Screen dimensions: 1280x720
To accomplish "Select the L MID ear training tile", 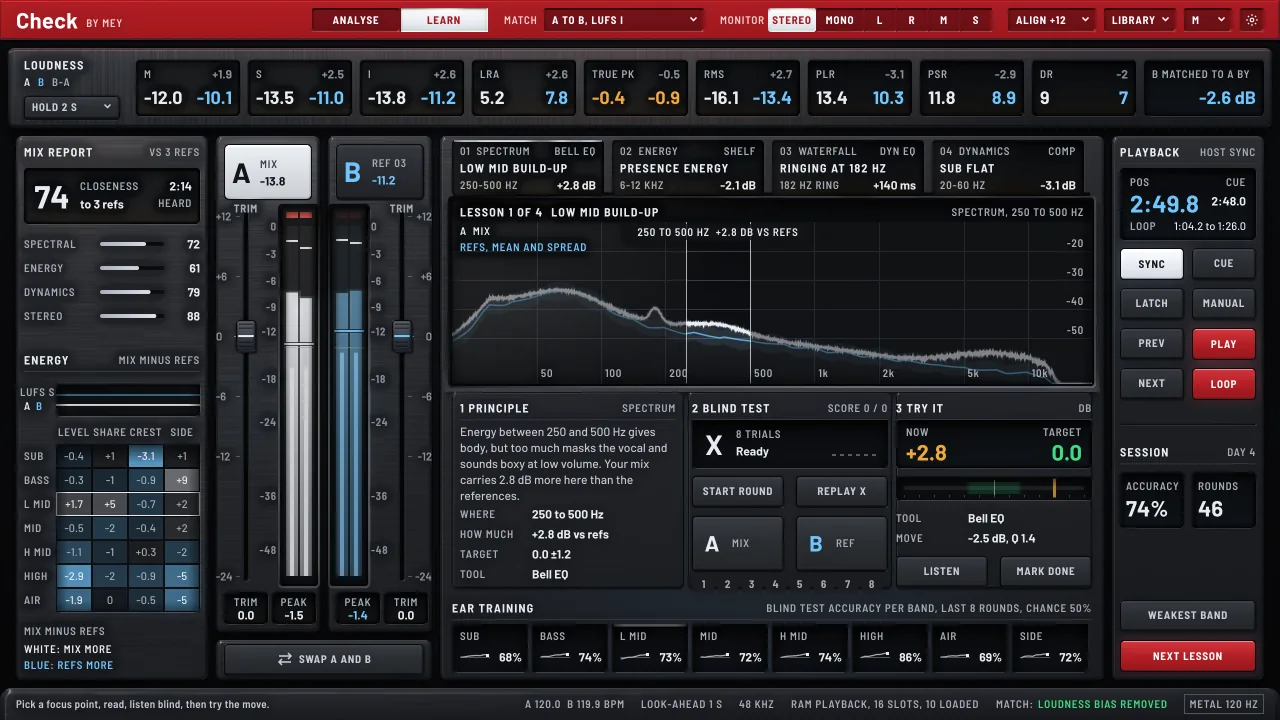I will tap(651, 648).
